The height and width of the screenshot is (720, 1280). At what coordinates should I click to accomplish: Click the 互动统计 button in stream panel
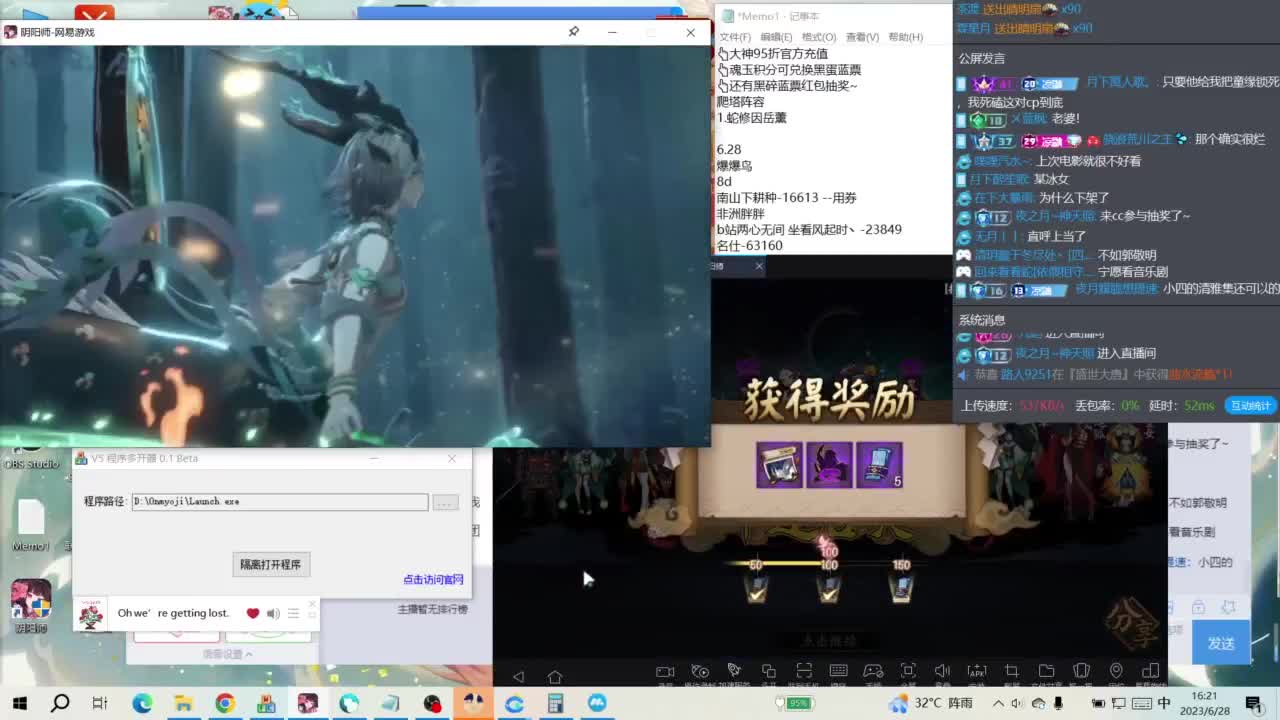click(1250, 405)
